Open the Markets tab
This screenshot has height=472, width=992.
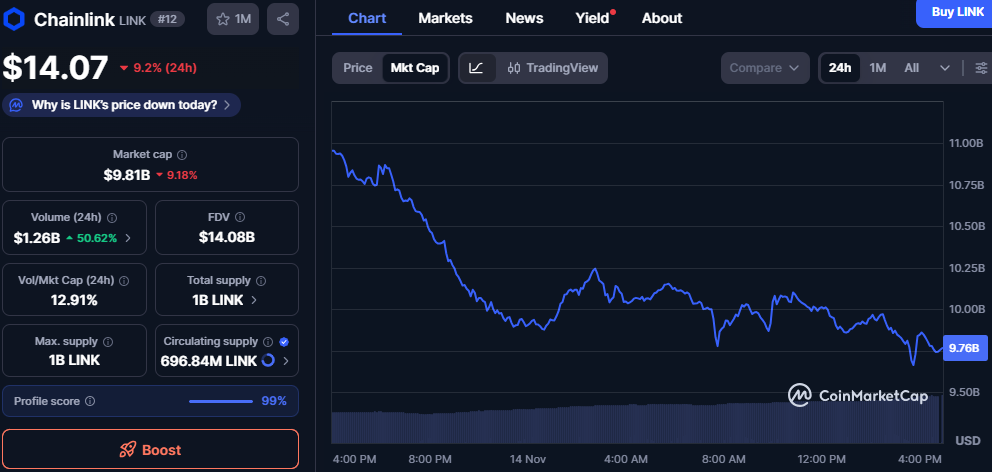[445, 18]
